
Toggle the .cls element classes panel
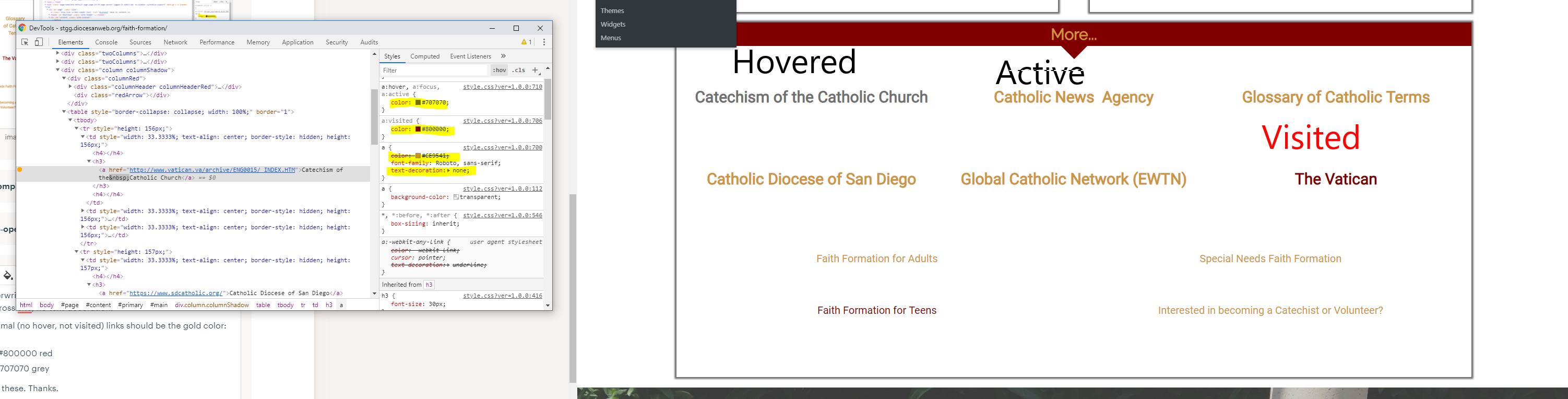click(x=519, y=70)
